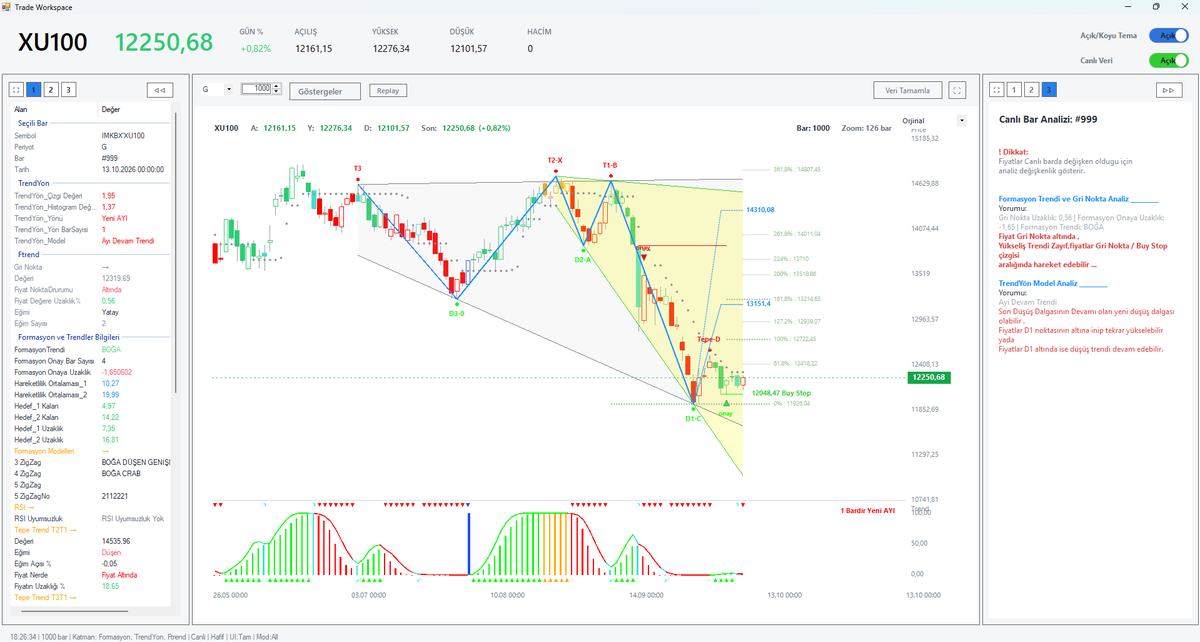Click the D3-0 point label on chart
1200x642 pixels.
pyautogui.click(x=456, y=313)
